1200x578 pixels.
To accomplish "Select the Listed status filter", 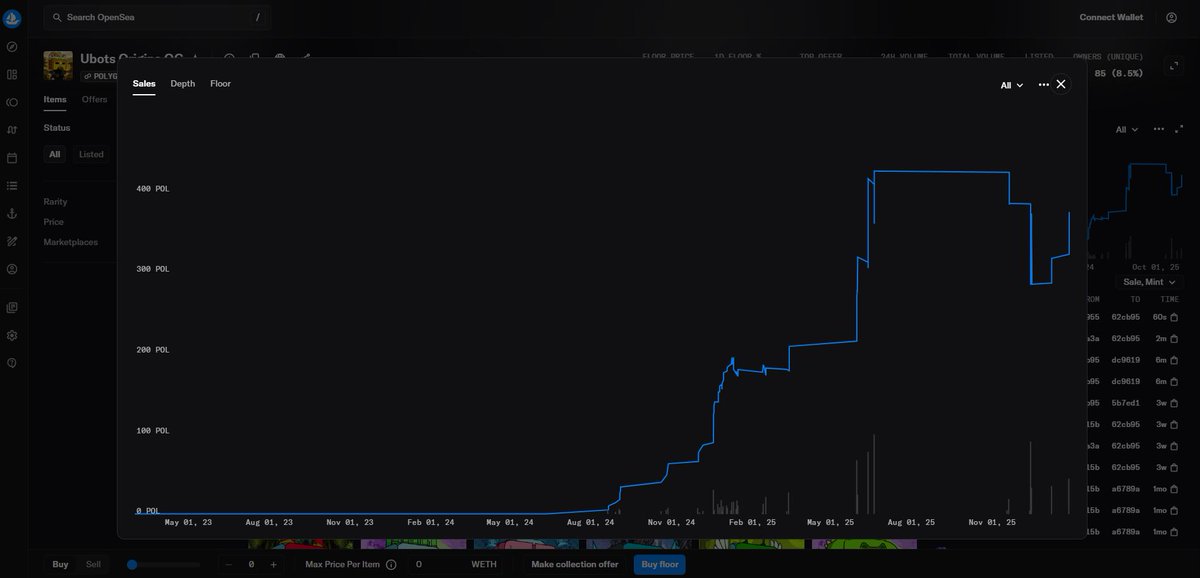I will 91,154.
